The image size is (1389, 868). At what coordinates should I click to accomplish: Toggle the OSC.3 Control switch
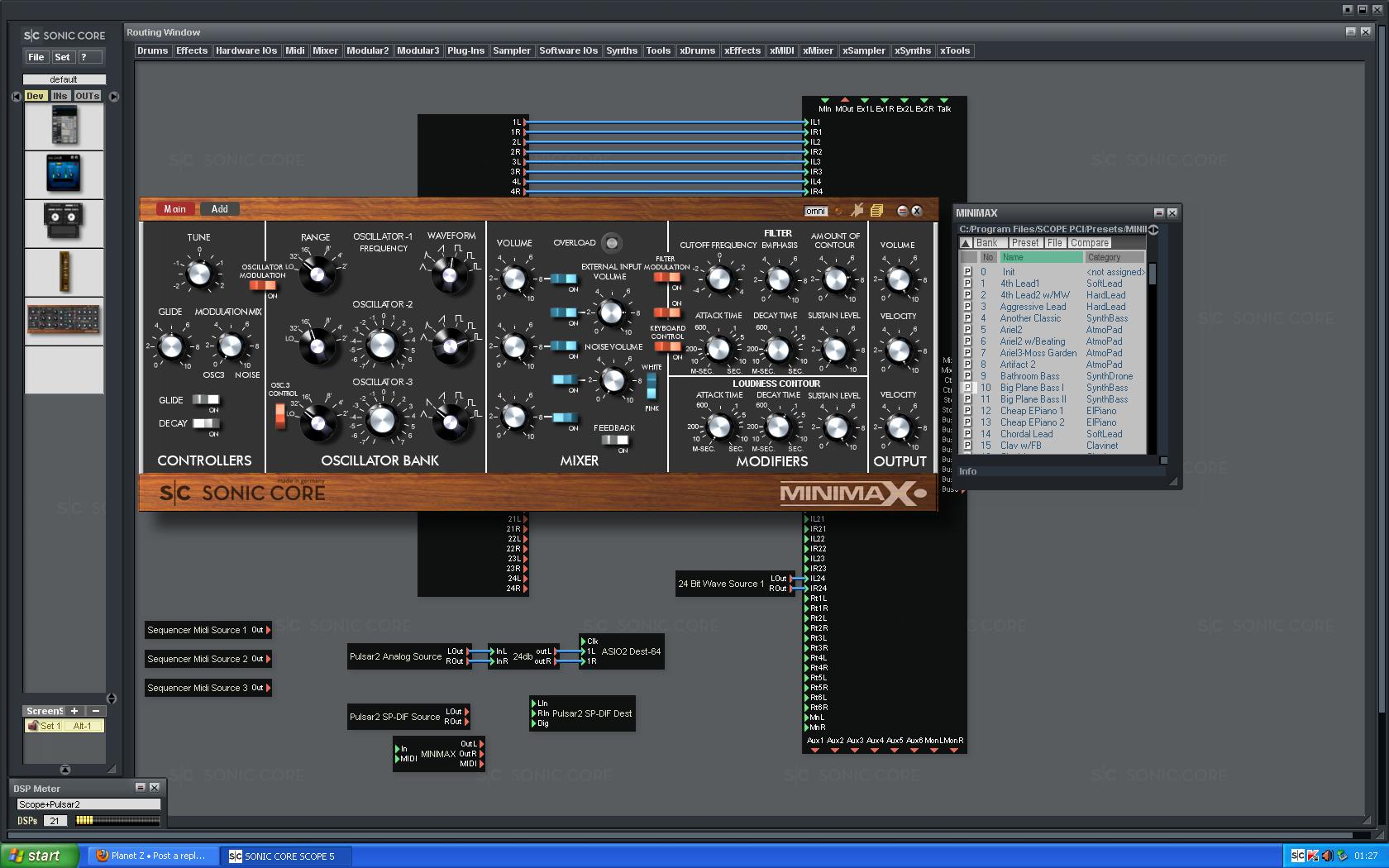(280, 415)
